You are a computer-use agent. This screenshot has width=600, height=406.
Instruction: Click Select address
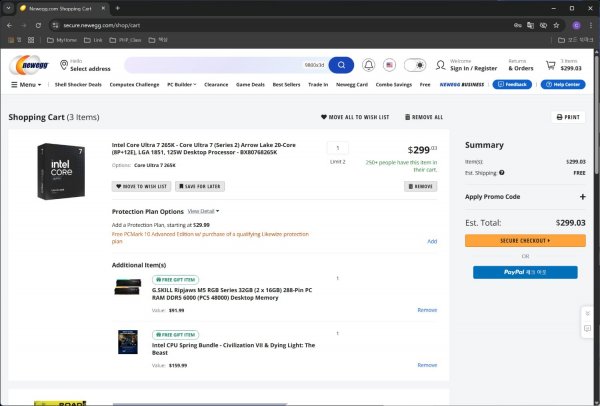[x=90, y=69]
